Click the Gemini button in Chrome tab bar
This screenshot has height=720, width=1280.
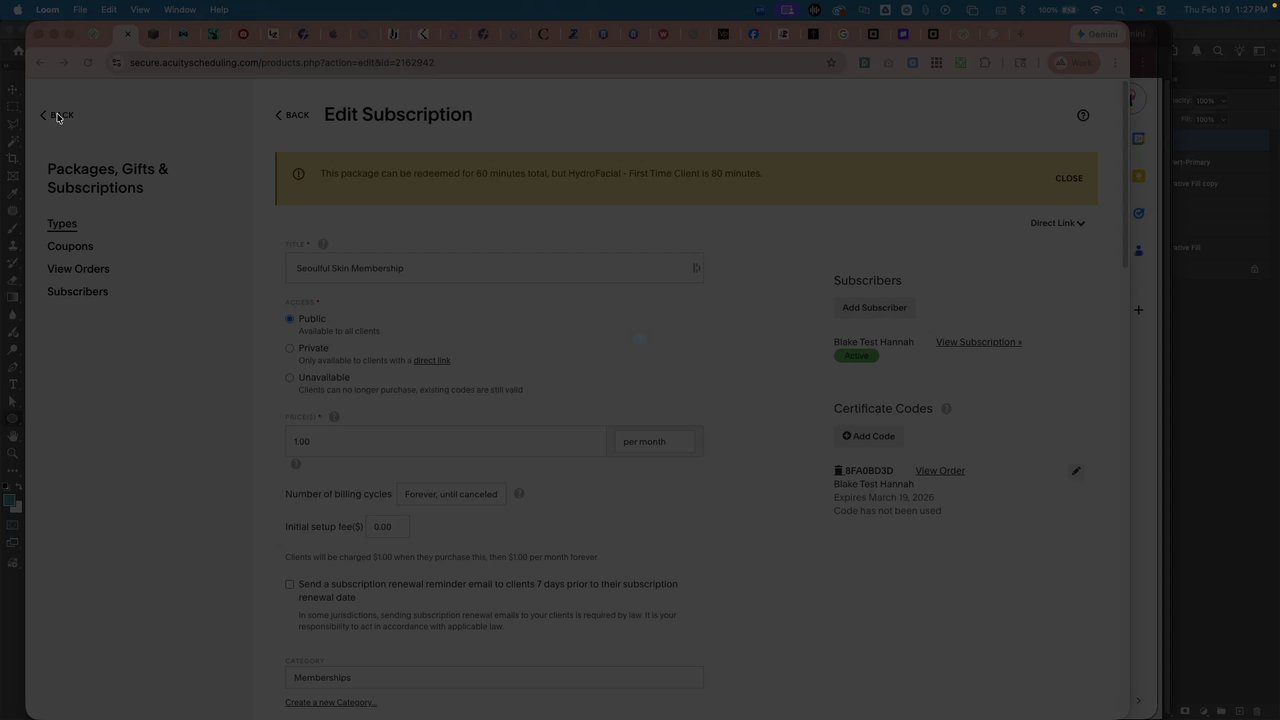[1096, 34]
